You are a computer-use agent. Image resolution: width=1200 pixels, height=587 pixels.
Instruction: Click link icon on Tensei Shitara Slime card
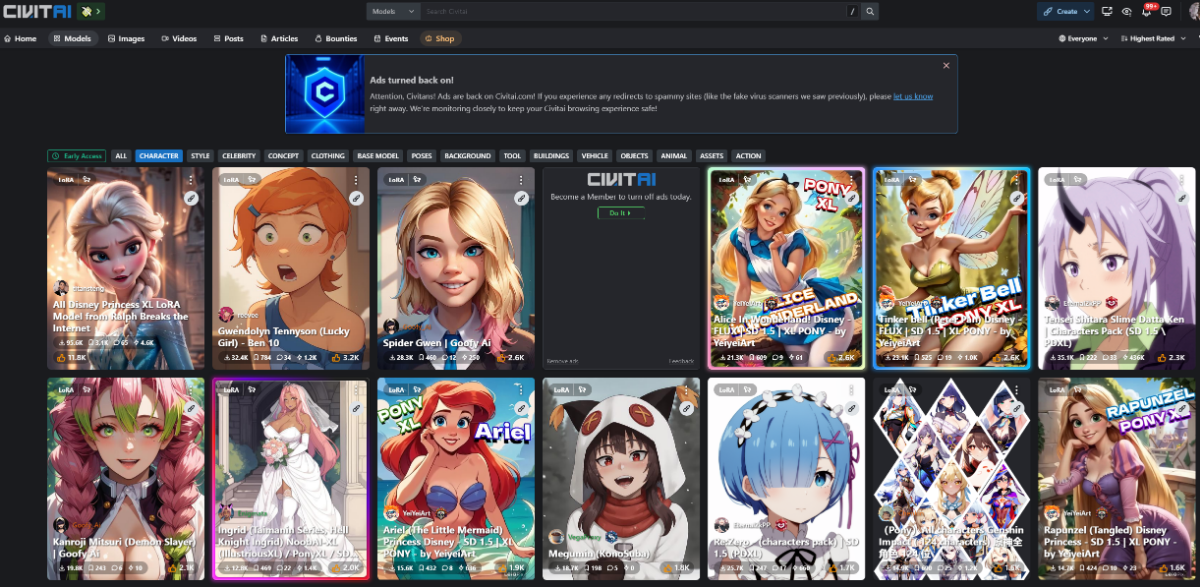pyautogui.click(x=1181, y=198)
